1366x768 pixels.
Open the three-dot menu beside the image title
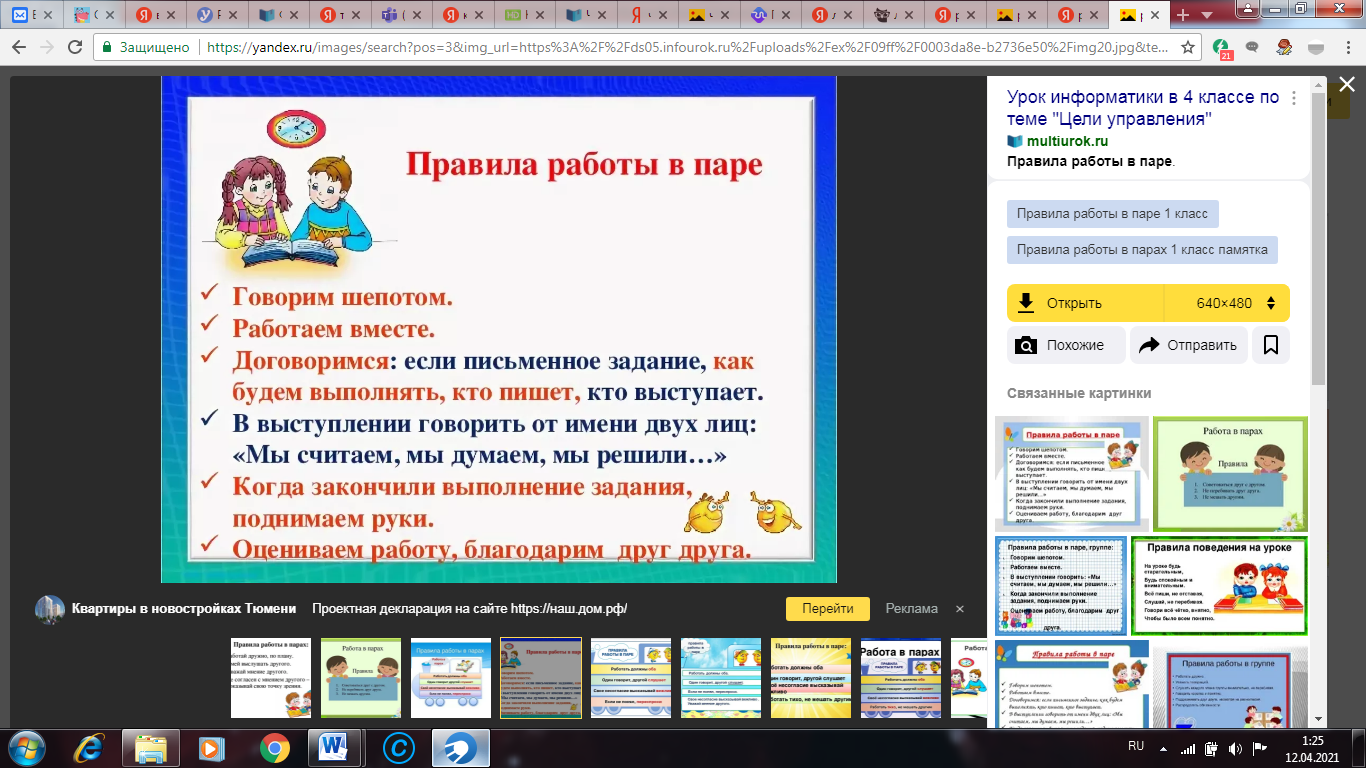[x=1295, y=98]
